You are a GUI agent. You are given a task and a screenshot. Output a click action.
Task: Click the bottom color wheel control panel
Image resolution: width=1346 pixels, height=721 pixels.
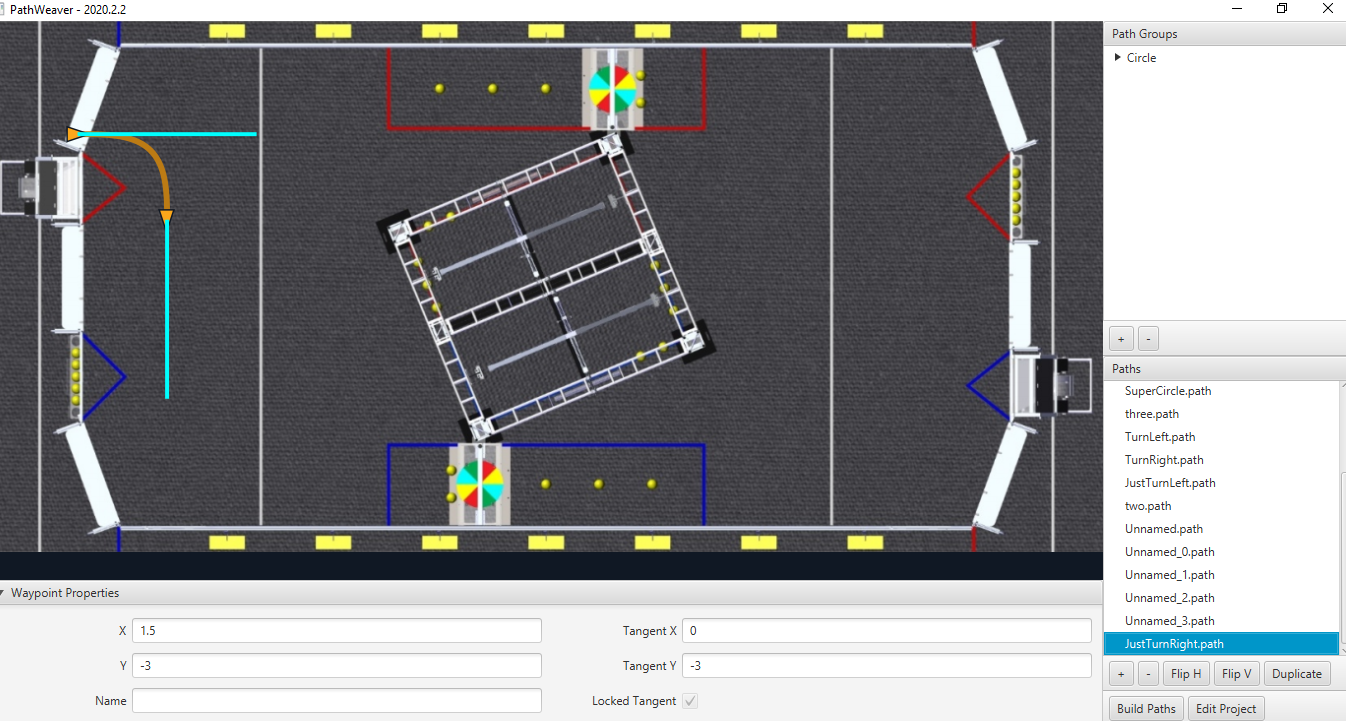[x=479, y=485]
